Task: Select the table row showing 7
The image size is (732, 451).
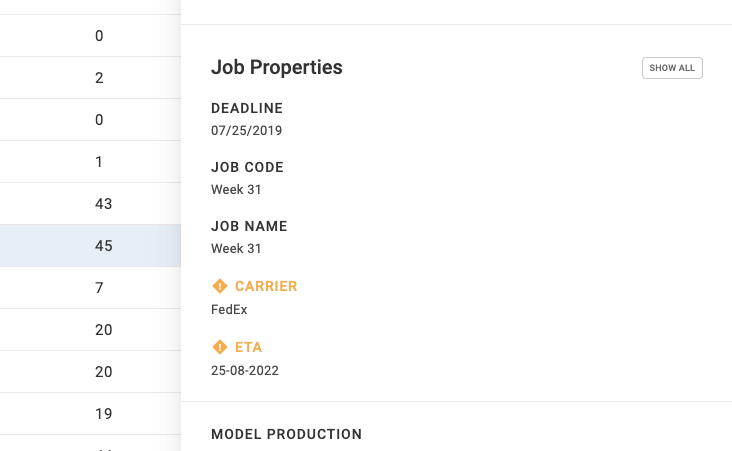Action: tap(90, 288)
